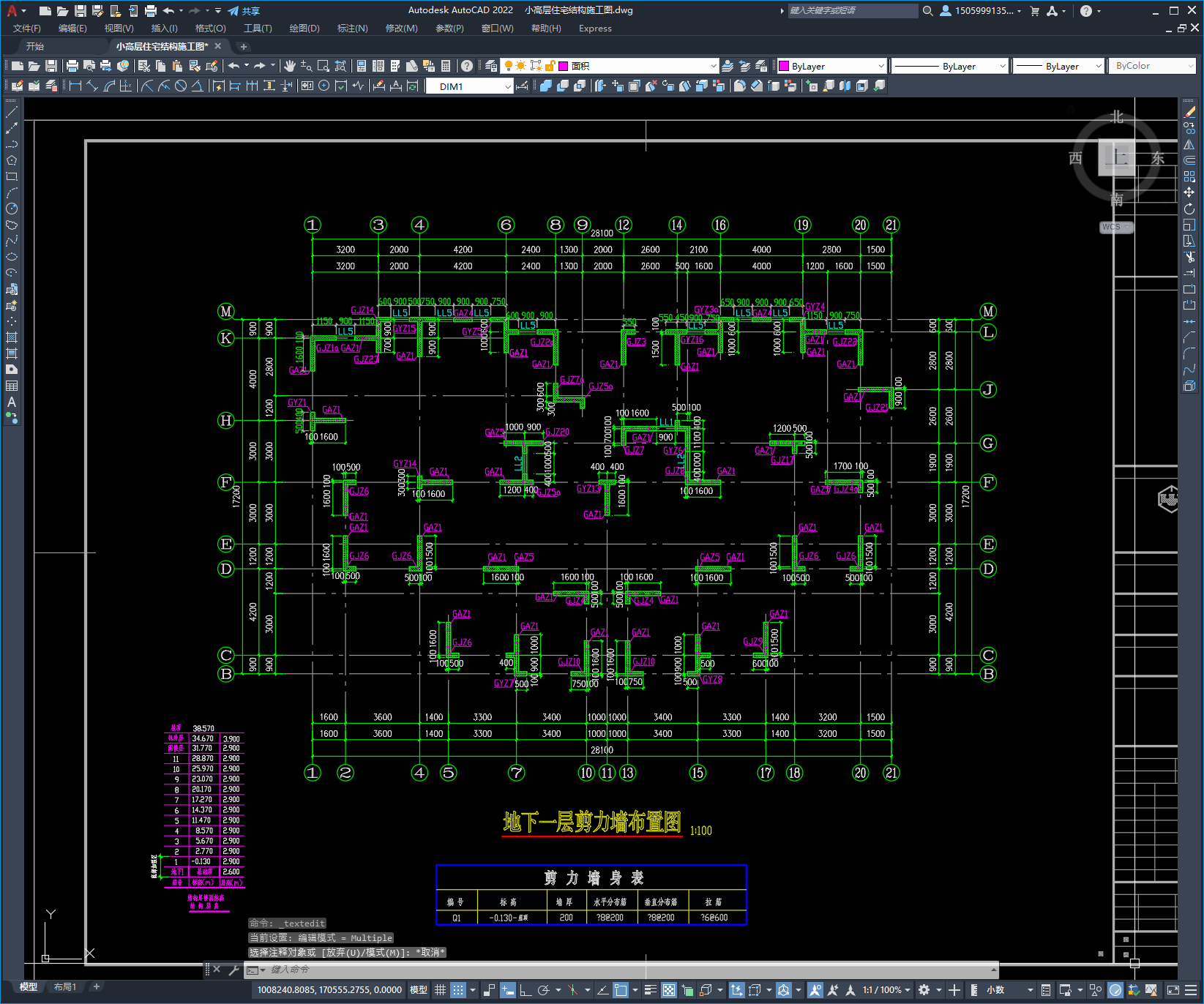The image size is (1204, 1004).
Task: Click the Quick Calculator icon
Action: pos(446,66)
